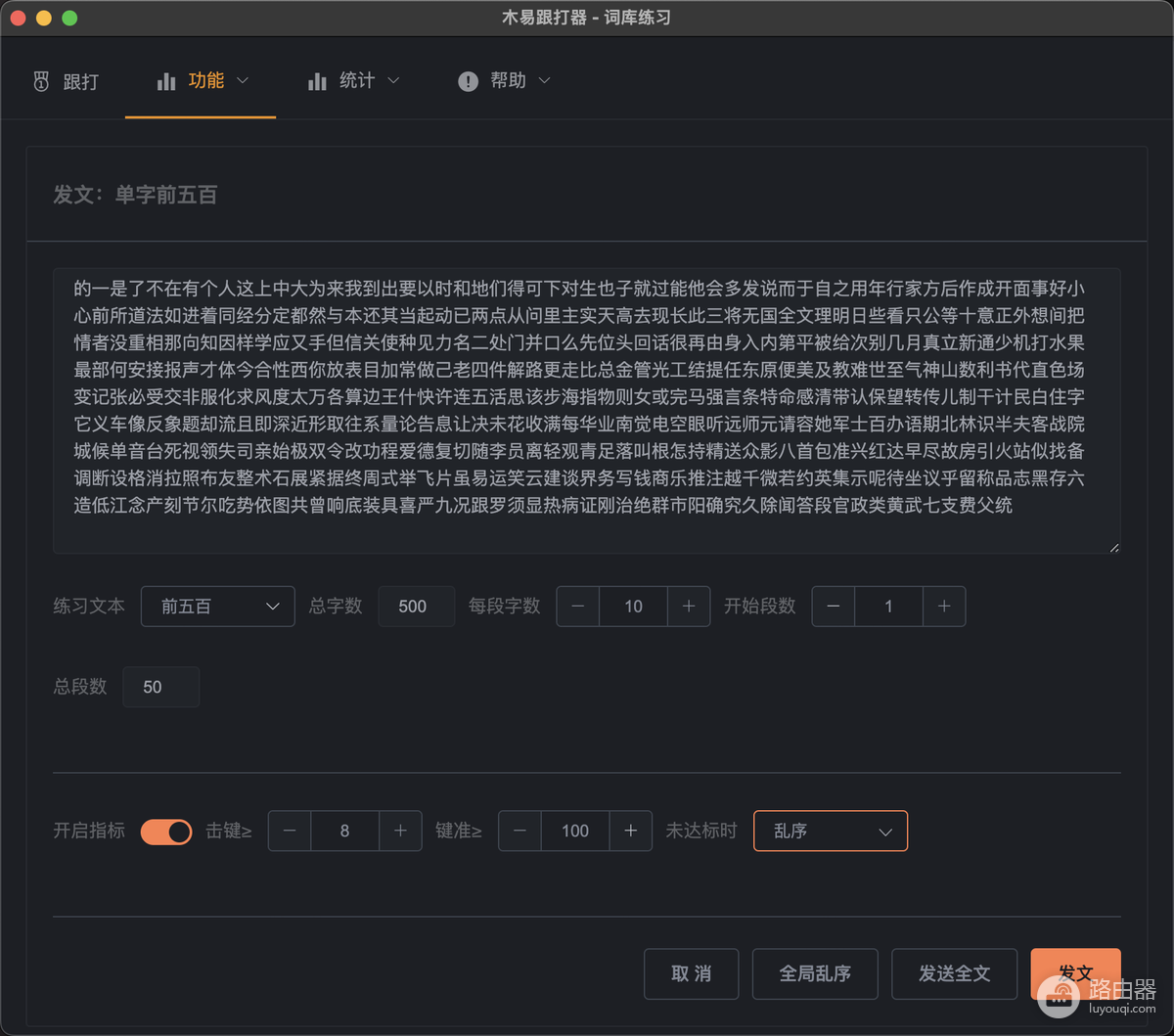Click the 总段数 field showing 50
The width and height of the screenshot is (1174, 1036).
click(160, 687)
